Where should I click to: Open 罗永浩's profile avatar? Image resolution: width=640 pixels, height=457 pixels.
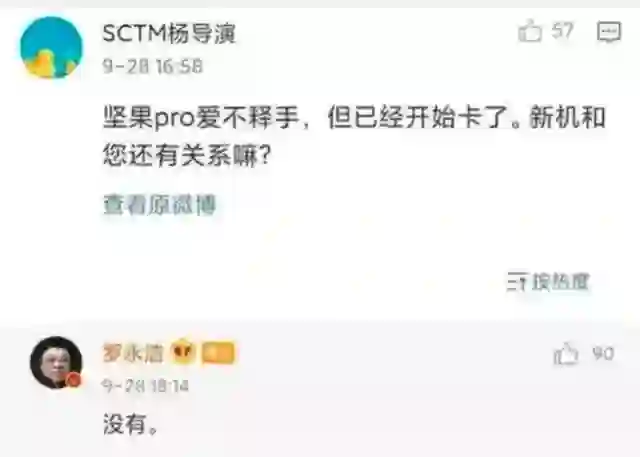(56, 362)
